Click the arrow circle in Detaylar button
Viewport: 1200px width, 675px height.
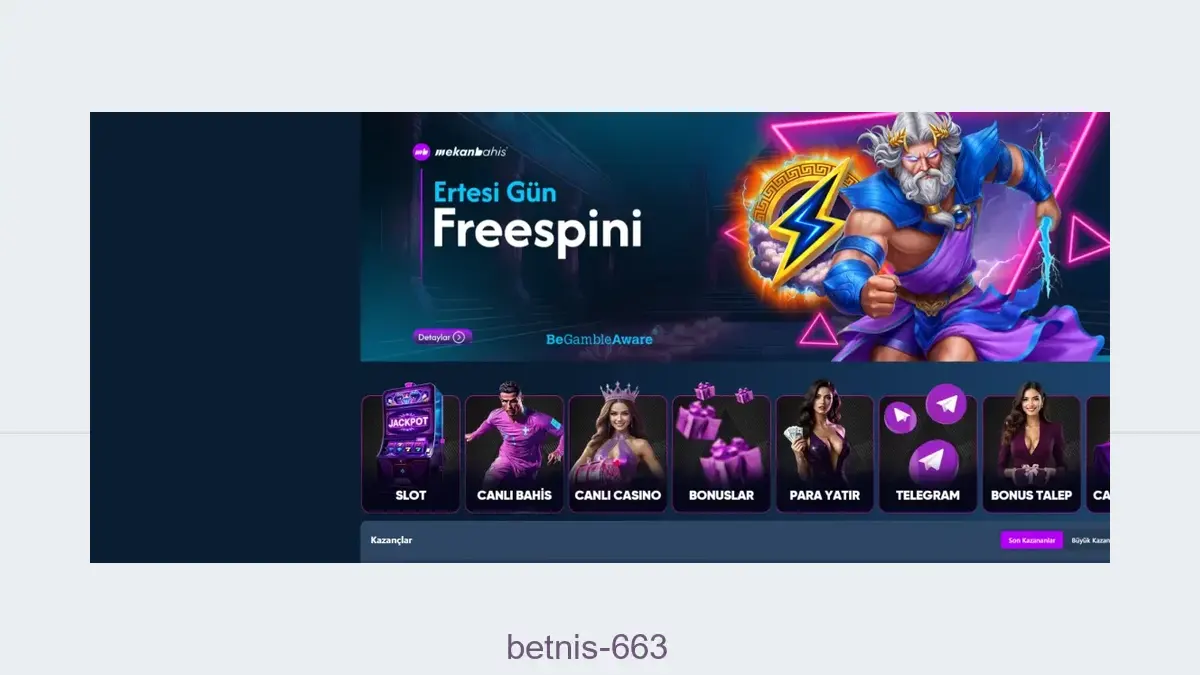click(459, 337)
